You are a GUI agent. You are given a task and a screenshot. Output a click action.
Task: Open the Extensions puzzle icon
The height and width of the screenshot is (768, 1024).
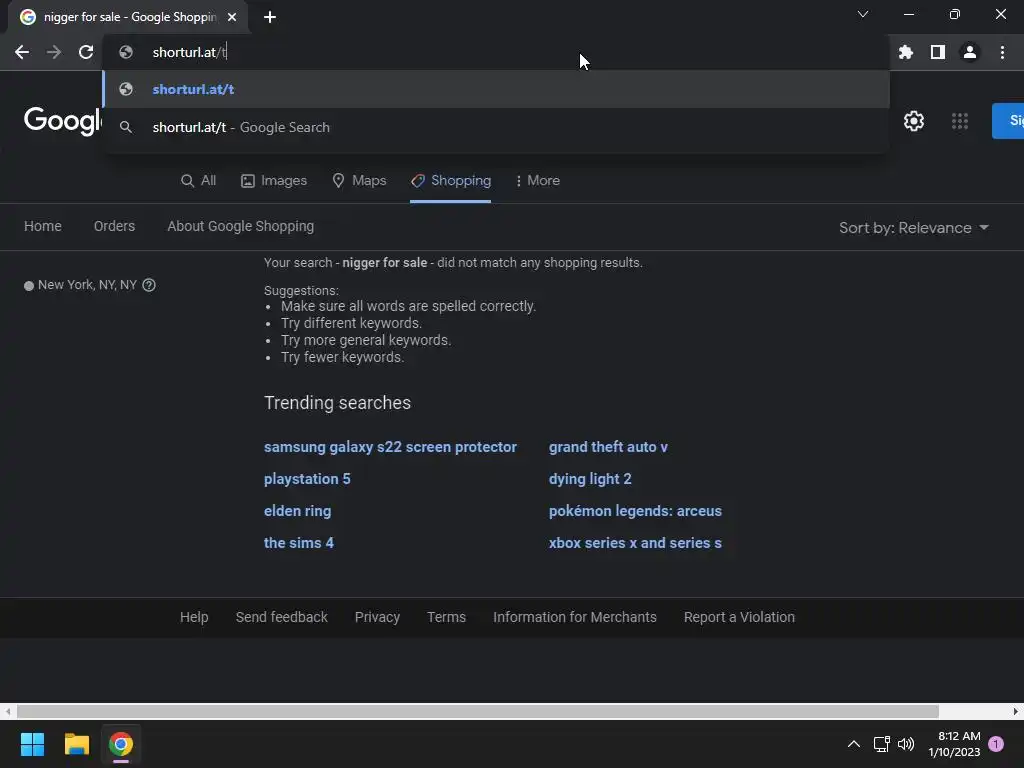906,52
